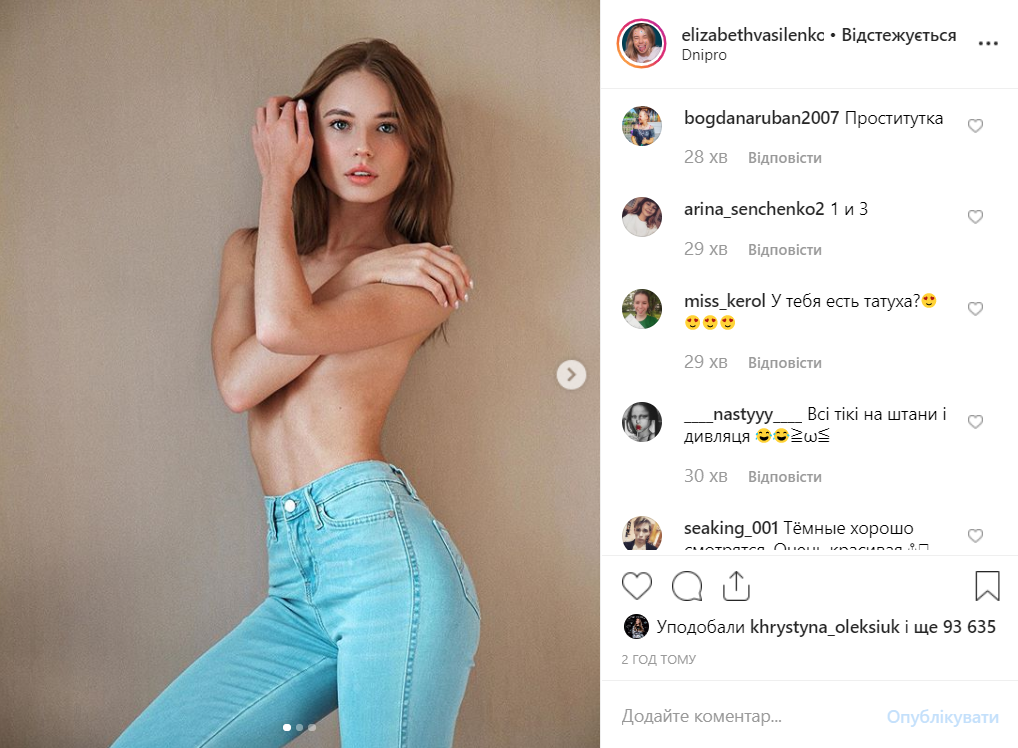Screen dimensions: 1018x748
Task: Save the post with the bookmark icon
Action: pyautogui.click(x=987, y=586)
